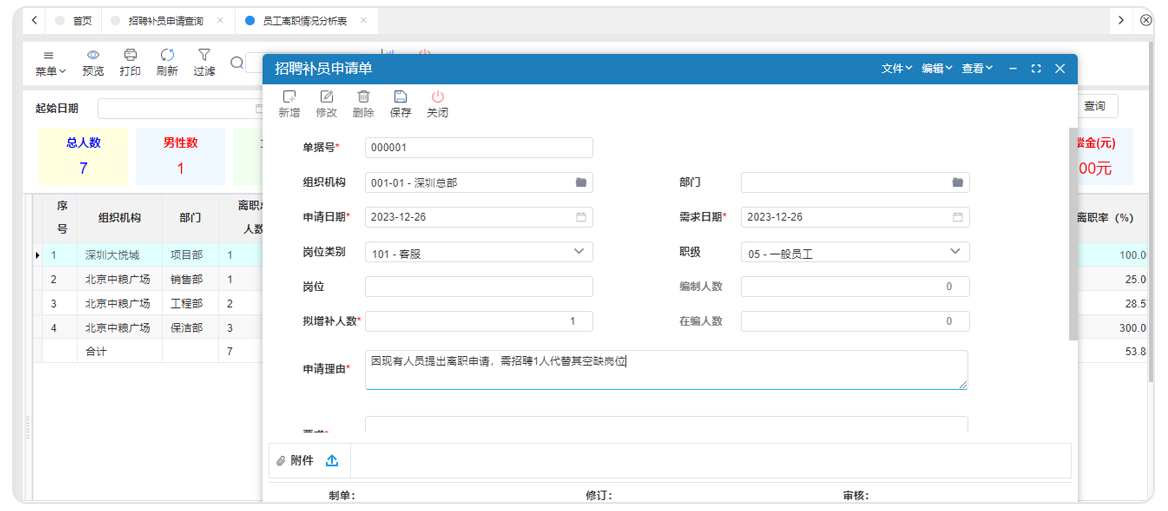Click the 预览 (Preview) eye icon

(93, 56)
